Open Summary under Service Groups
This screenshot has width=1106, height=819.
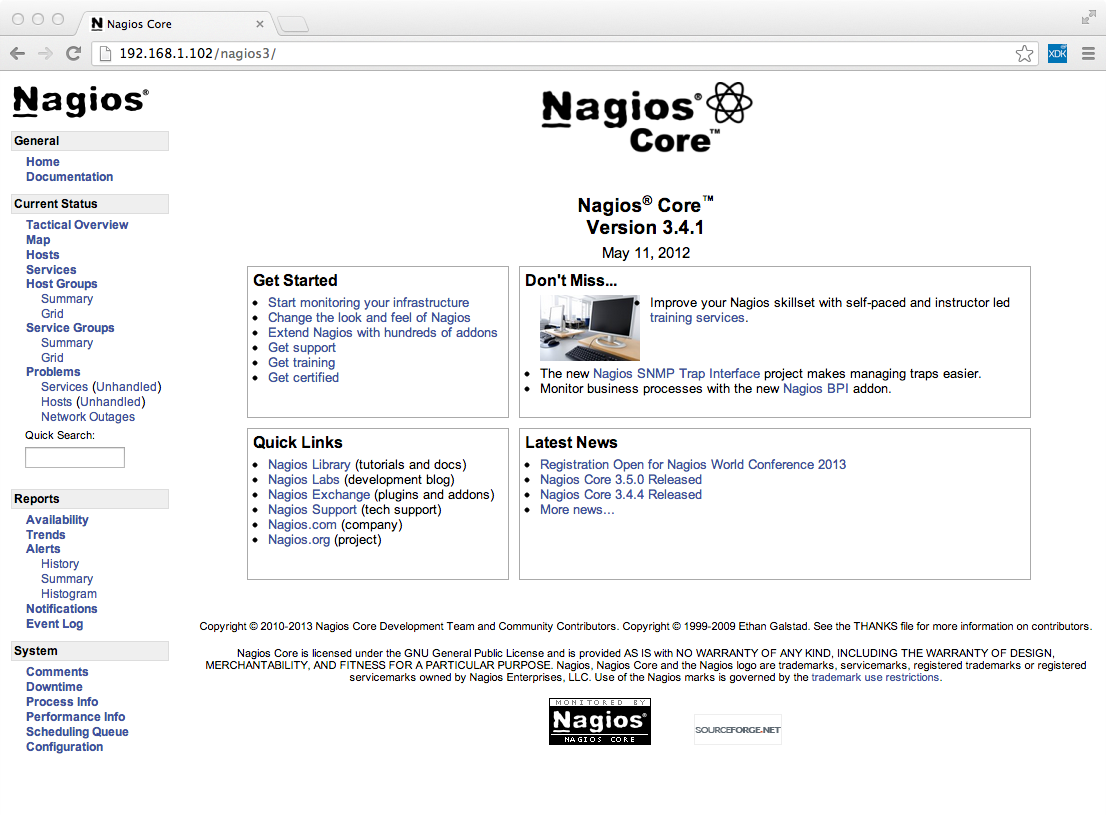click(x=67, y=342)
